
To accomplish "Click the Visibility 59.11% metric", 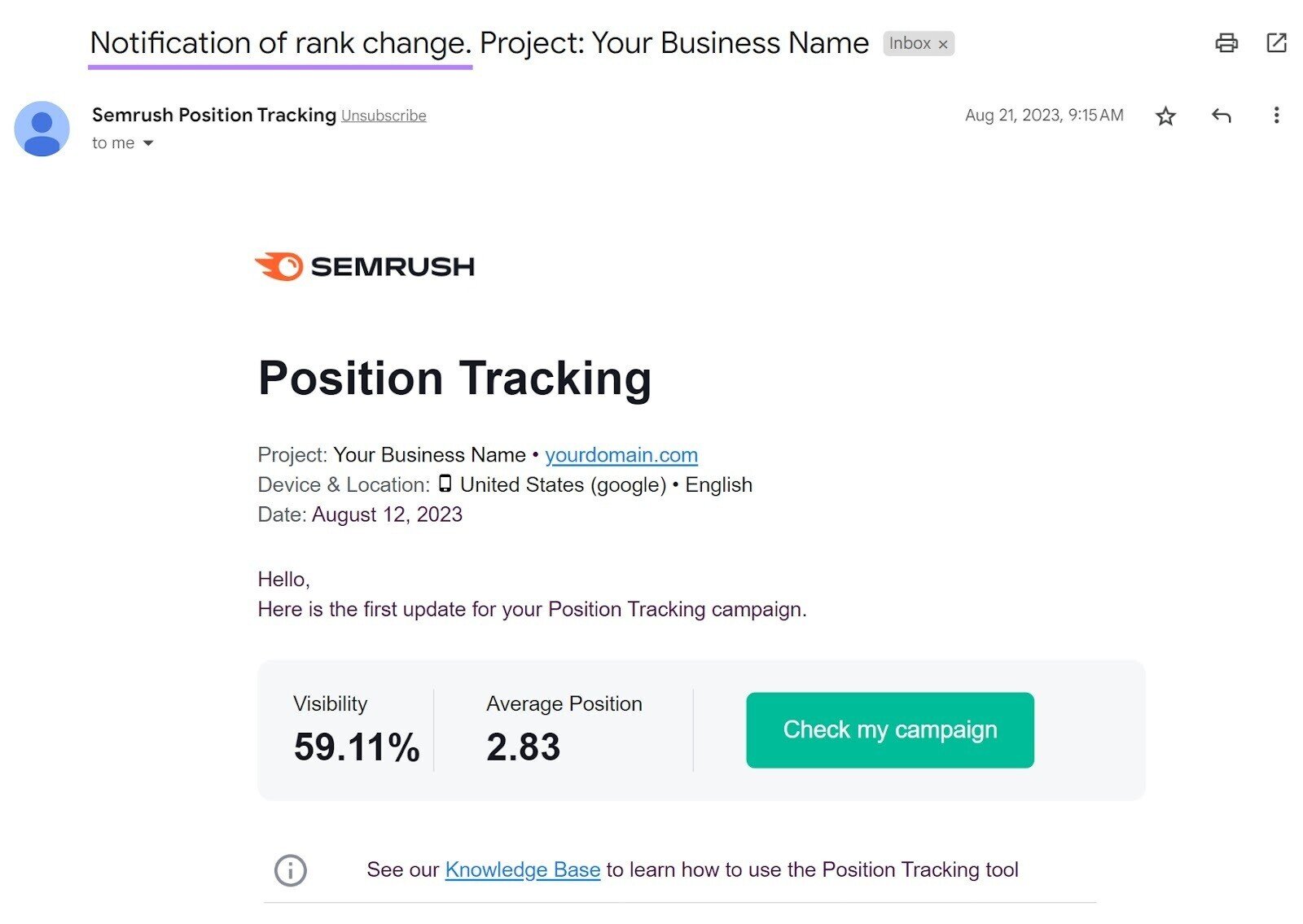I will [355, 746].
